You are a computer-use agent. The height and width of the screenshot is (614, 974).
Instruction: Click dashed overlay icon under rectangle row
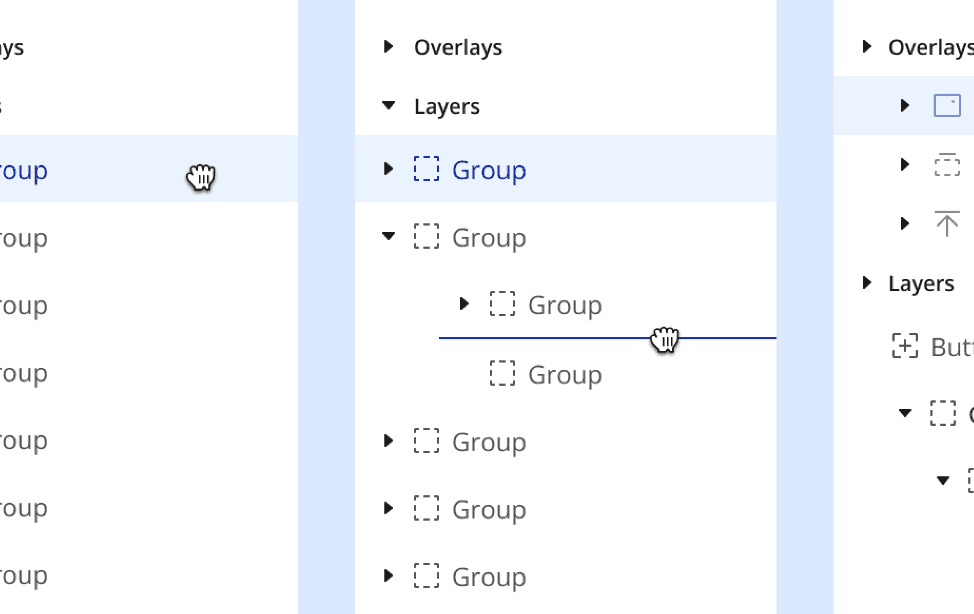[x=946, y=165]
